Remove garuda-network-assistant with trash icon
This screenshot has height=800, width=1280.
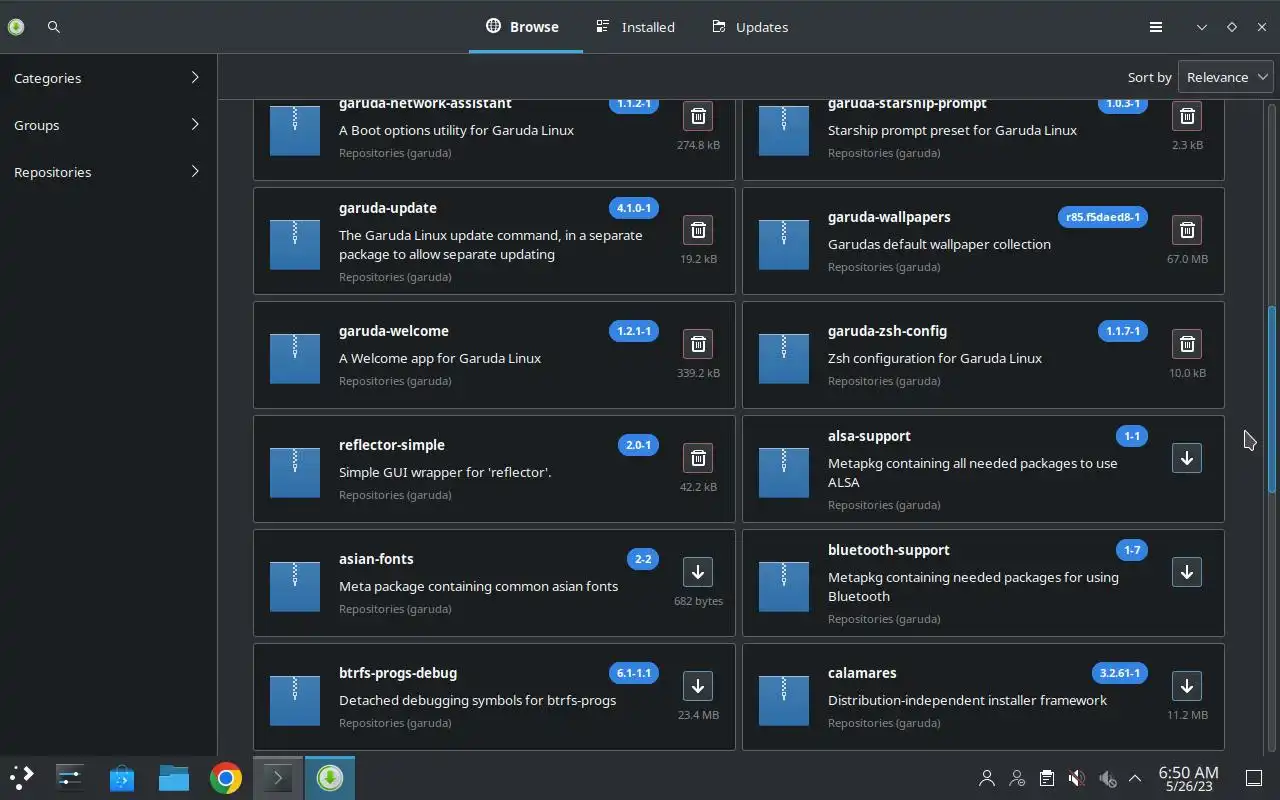(698, 116)
